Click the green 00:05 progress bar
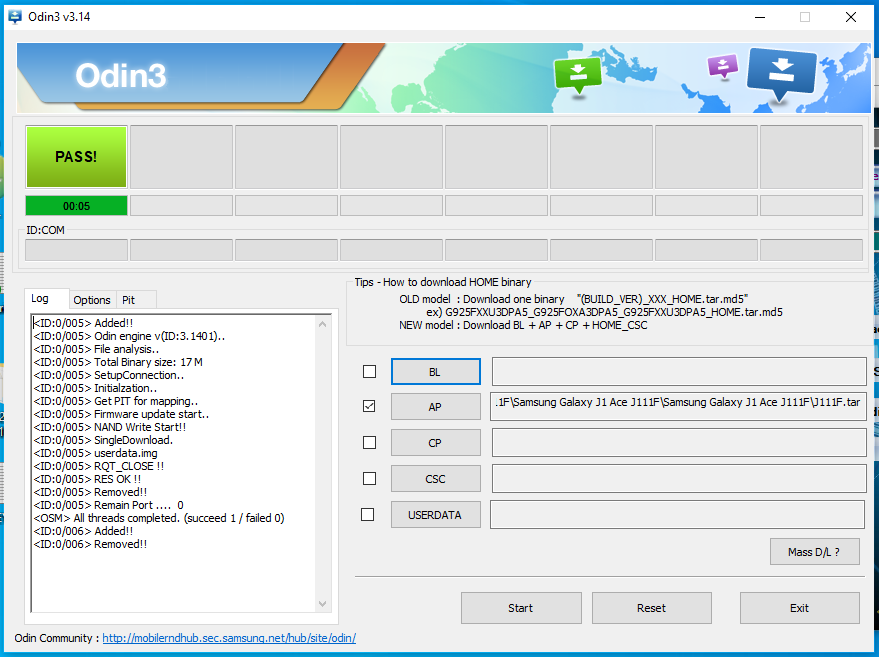Screen dimensions: 879x657 76,206
